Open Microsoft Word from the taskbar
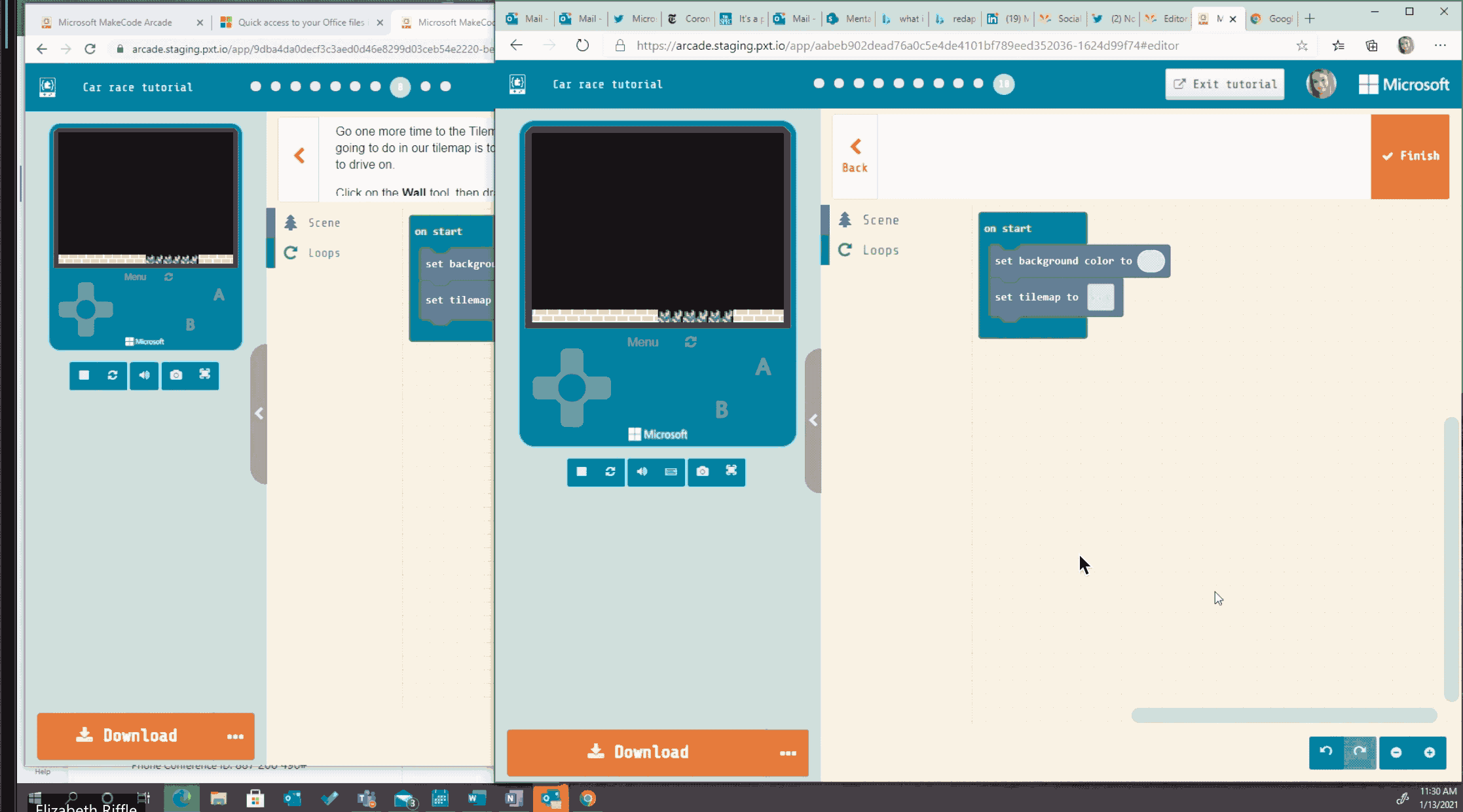1463x812 pixels. [x=477, y=798]
